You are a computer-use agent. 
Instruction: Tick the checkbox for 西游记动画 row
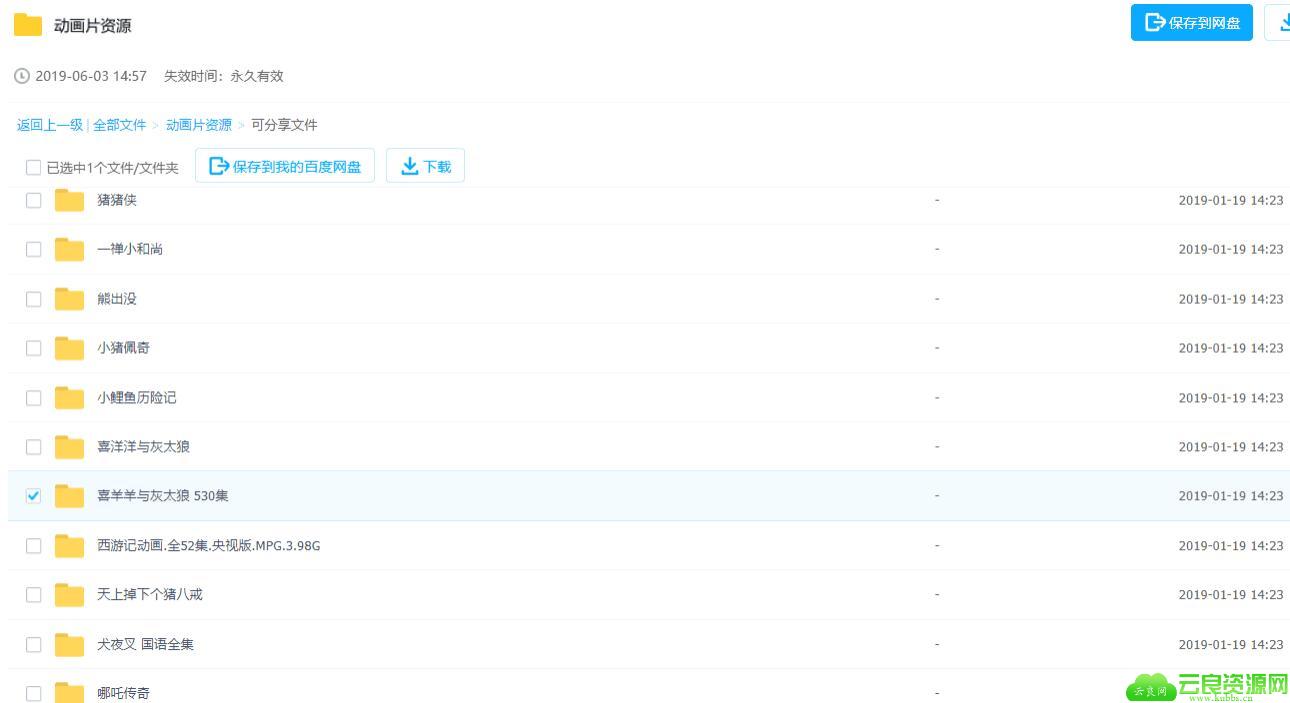tap(33, 546)
